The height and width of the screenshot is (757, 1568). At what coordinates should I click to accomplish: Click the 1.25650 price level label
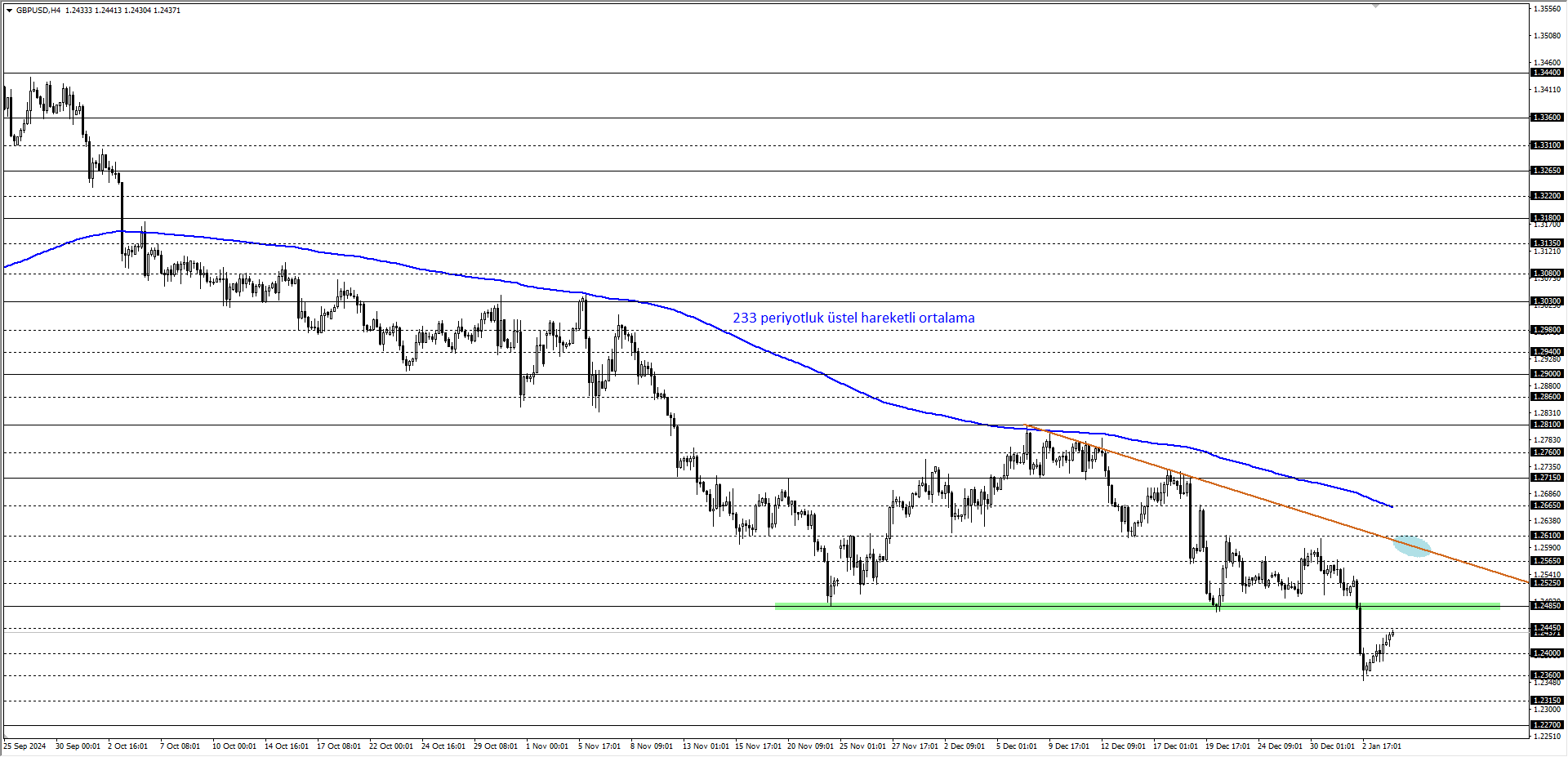pos(1547,561)
